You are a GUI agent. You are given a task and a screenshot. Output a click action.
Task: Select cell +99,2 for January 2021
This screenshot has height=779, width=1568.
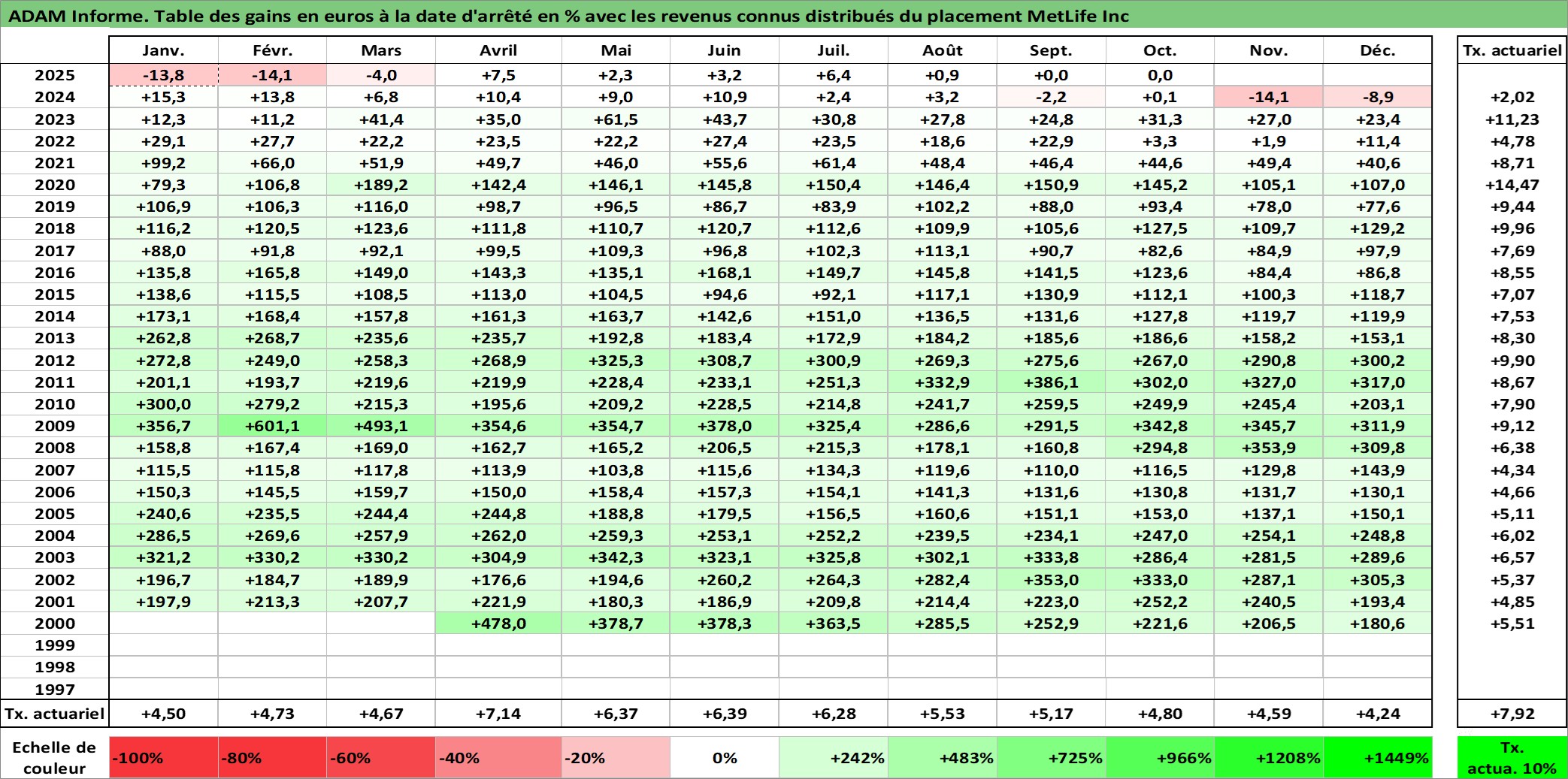point(164,163)
